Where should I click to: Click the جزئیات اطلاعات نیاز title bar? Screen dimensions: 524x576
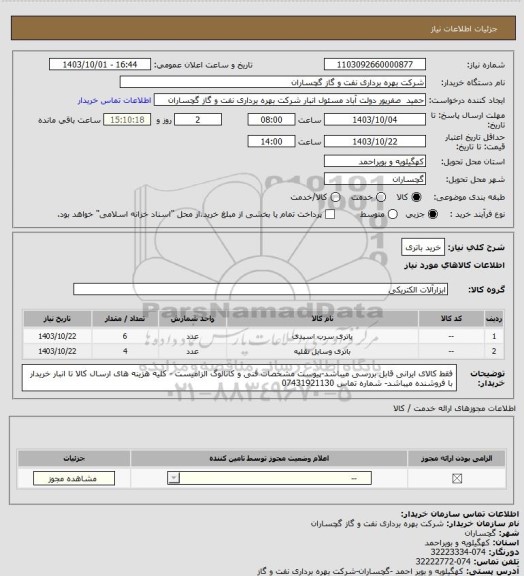(x=263, y=28)
